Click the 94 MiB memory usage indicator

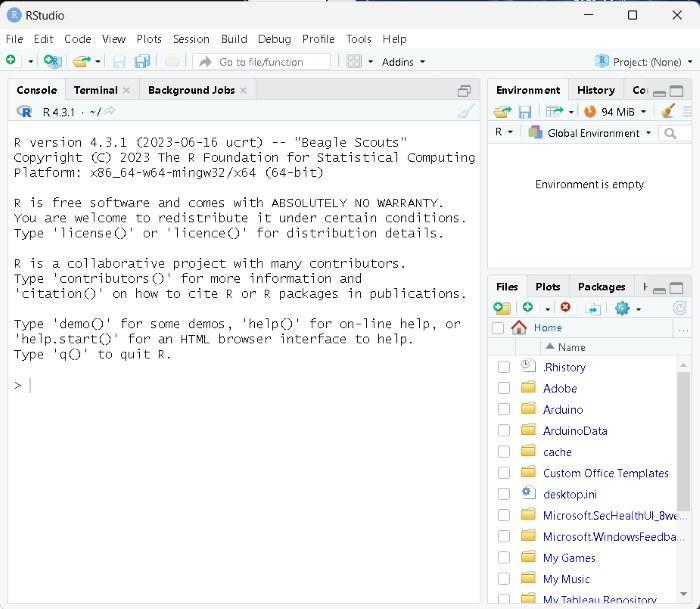[x=615, y=112]
